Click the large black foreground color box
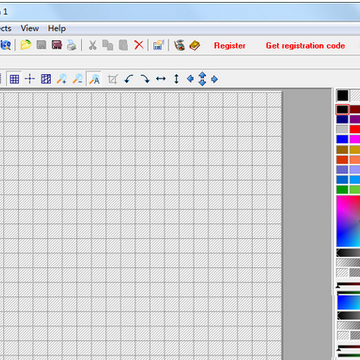 coord(342,96)
